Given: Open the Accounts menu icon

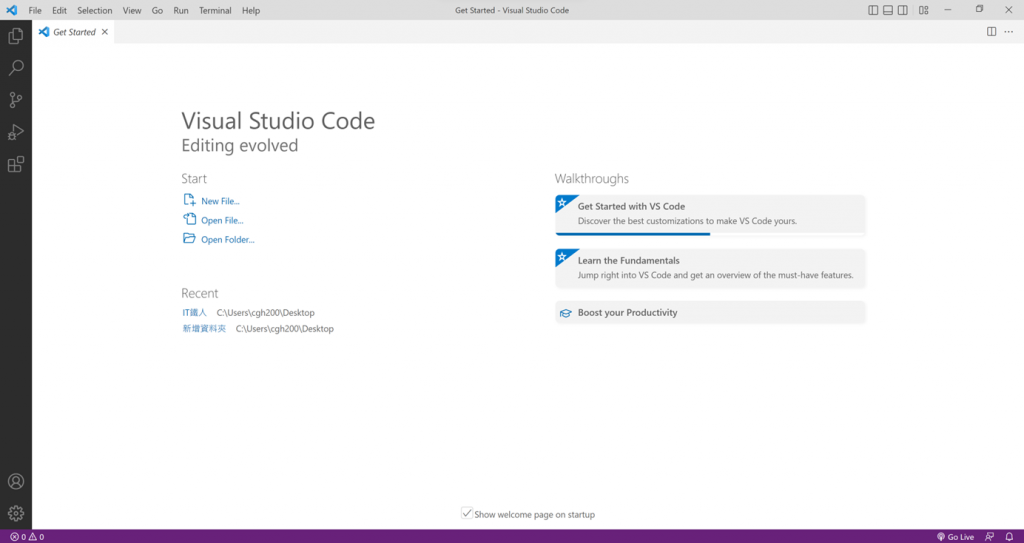Looking at the screenshot, I should pyautogui.click(x=16, y=482).
